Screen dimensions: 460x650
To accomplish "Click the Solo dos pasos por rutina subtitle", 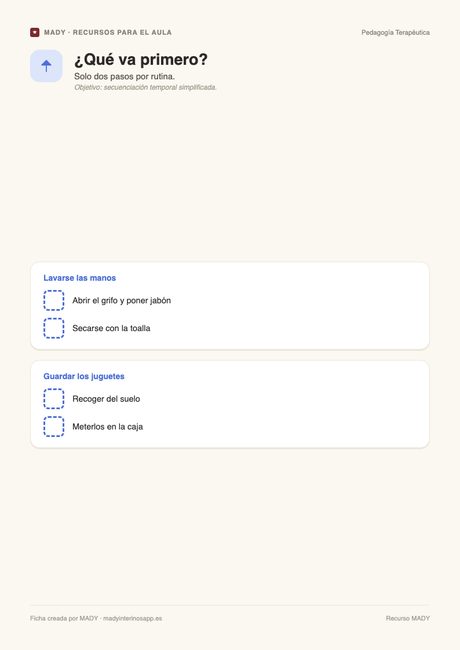I will tap(124, 76).
